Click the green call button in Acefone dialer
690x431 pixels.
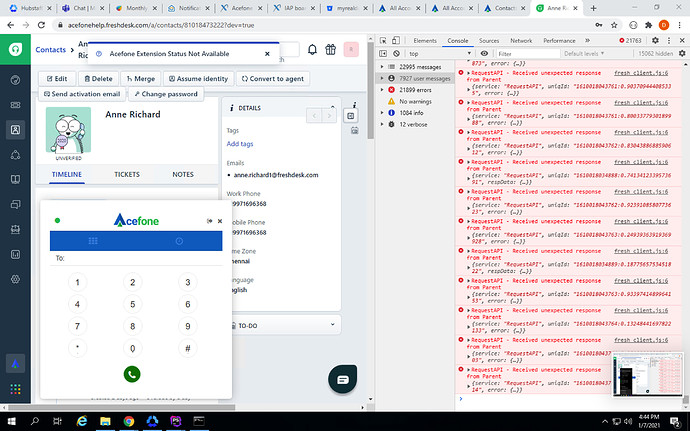[x=132, y=374]
